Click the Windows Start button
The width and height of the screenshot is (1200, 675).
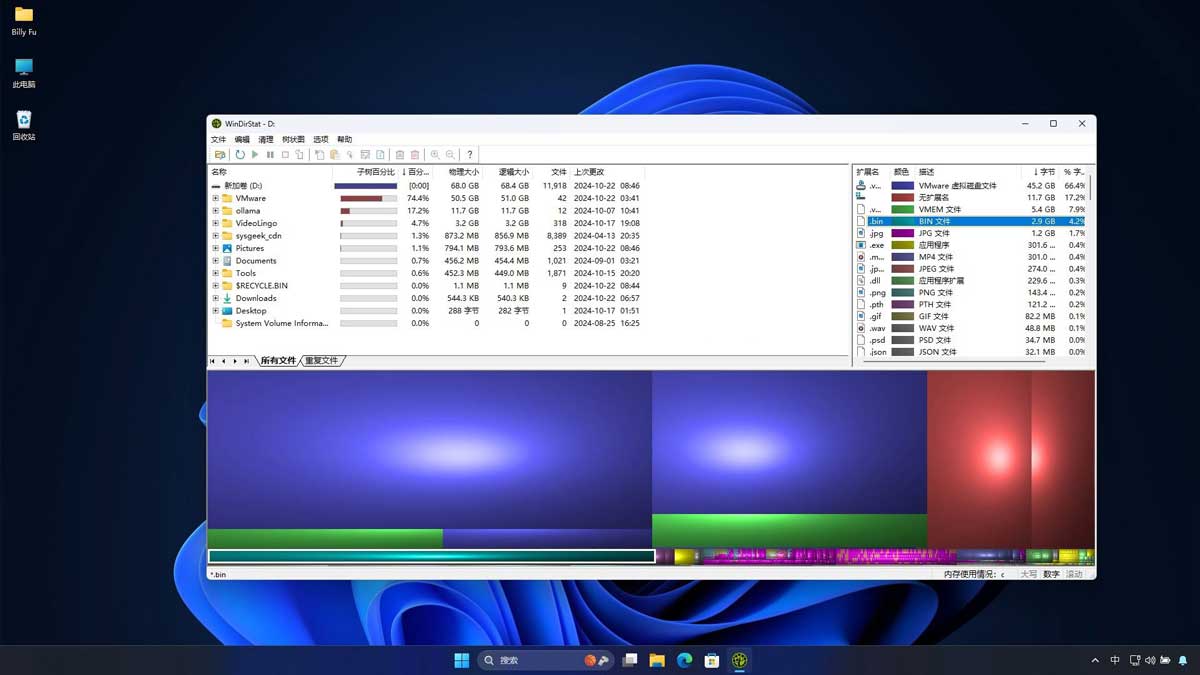click(462, 660)
